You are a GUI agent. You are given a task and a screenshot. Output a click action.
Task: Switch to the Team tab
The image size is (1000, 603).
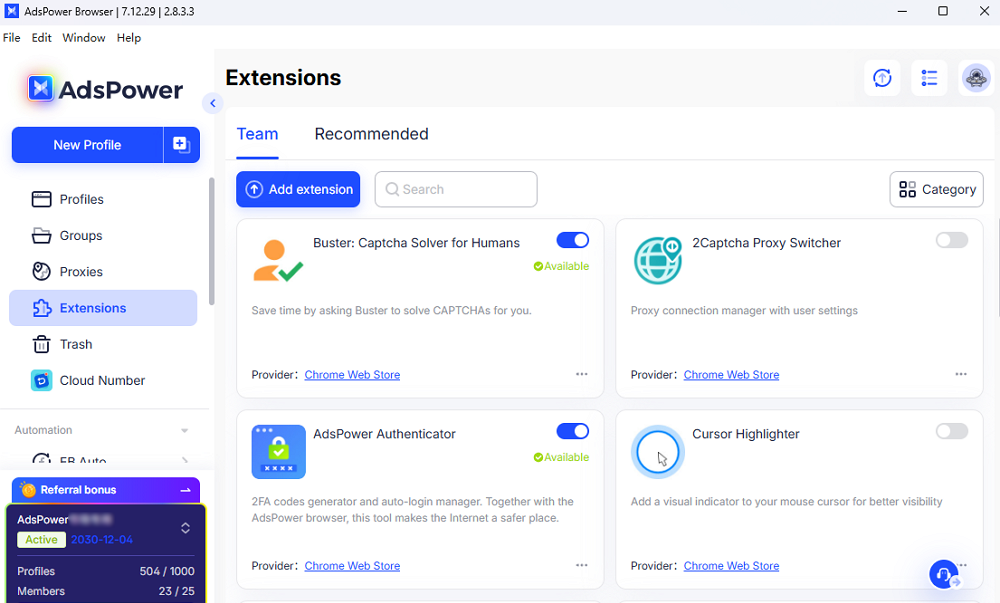pyautogui.click(x=258, y=134)
